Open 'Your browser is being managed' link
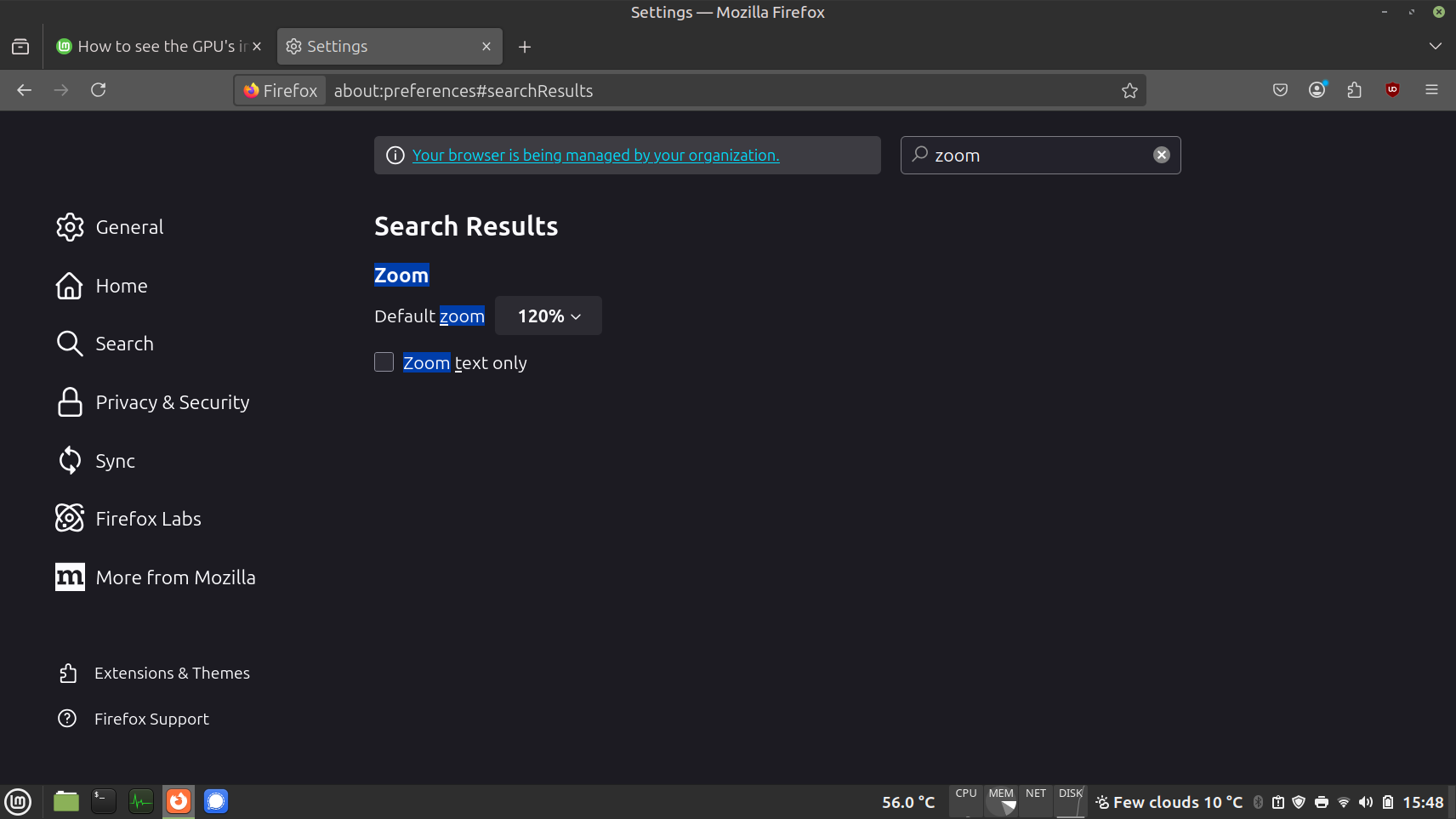Image resolution: width=1456 pixels, height=819 pixels. coord(595,156)
